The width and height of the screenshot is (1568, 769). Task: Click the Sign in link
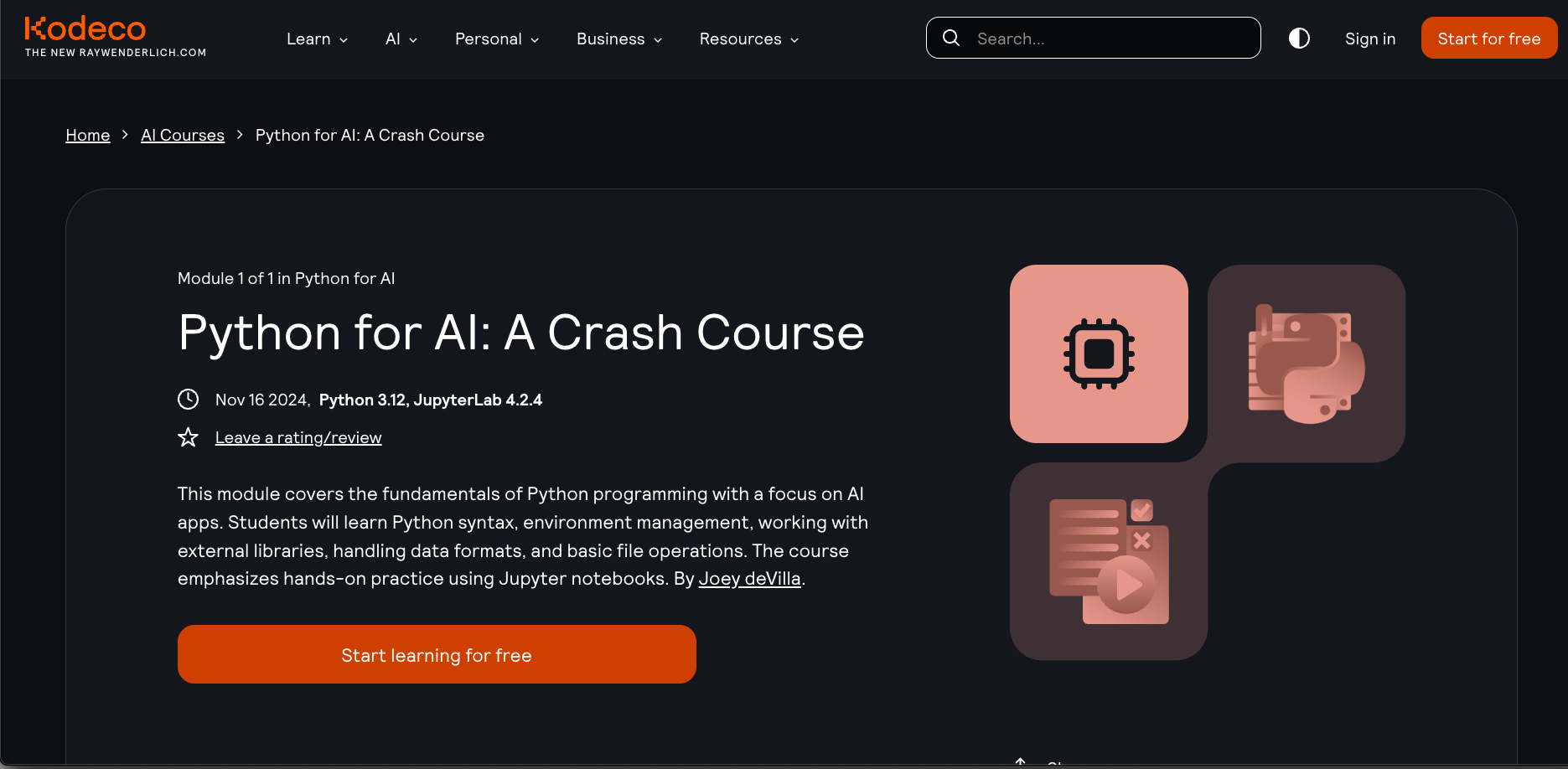(1370, 39)
